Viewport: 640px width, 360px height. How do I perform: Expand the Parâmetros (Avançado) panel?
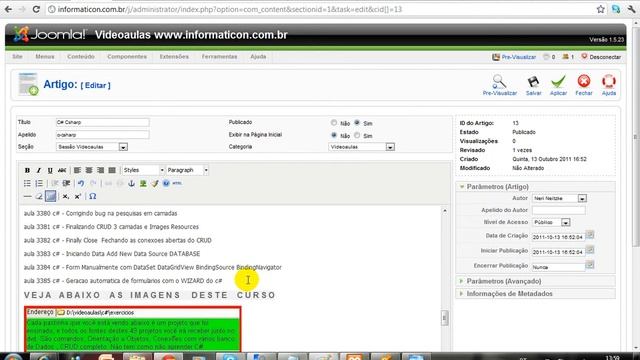504,281
